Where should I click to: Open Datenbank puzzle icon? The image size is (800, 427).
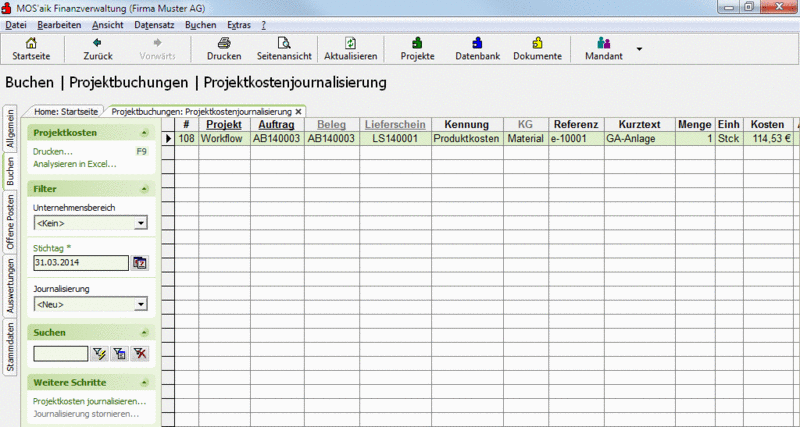pos(478,43)
